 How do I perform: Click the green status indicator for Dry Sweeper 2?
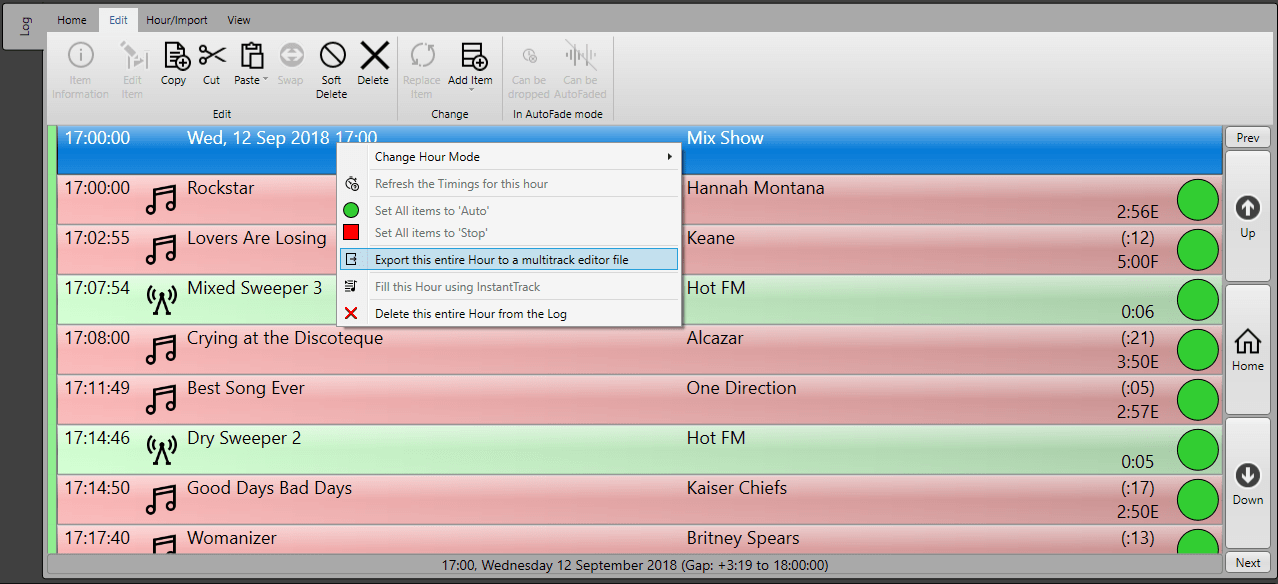coord(1196,449)
